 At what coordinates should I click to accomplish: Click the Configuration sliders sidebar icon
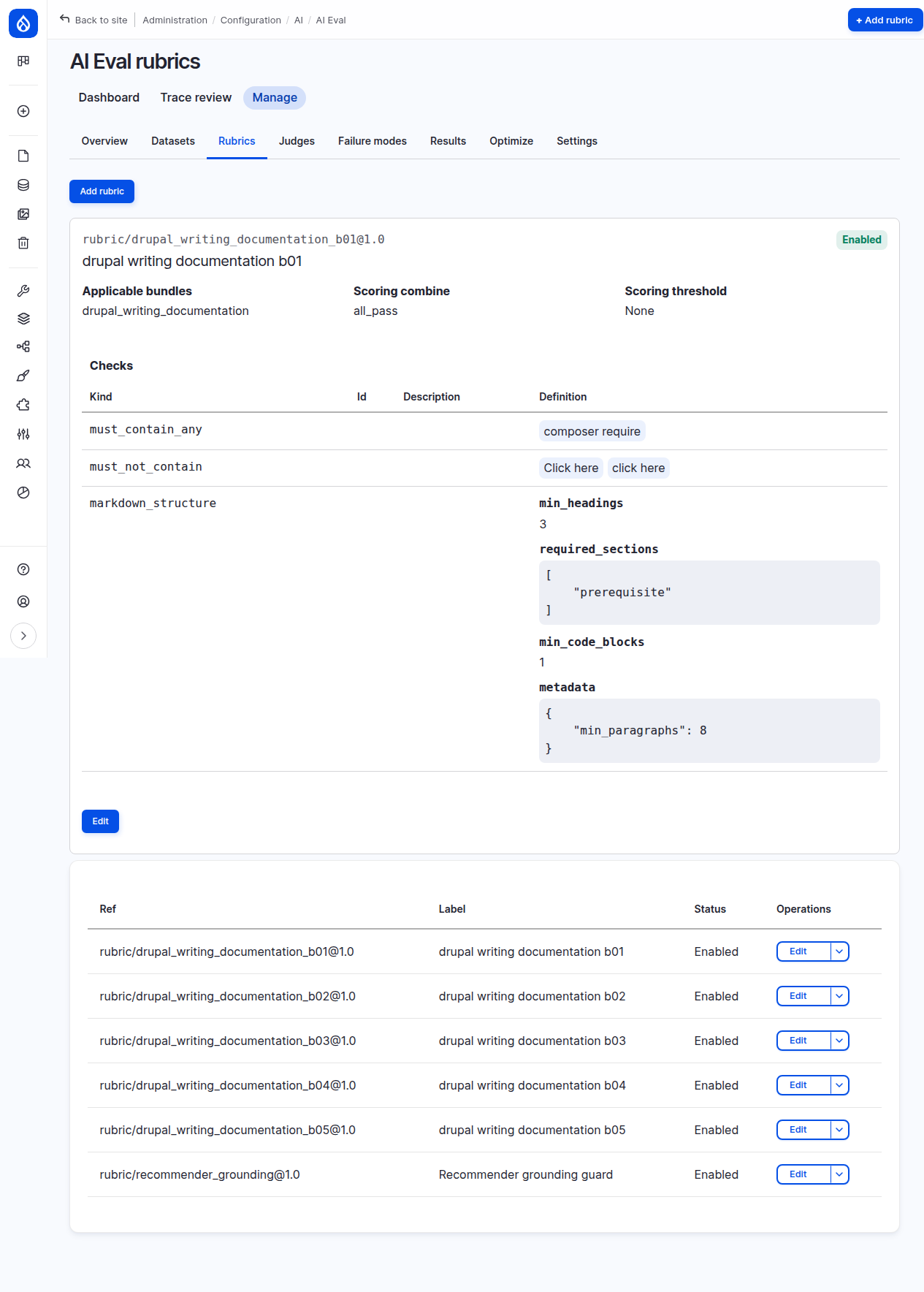(23, 434)
